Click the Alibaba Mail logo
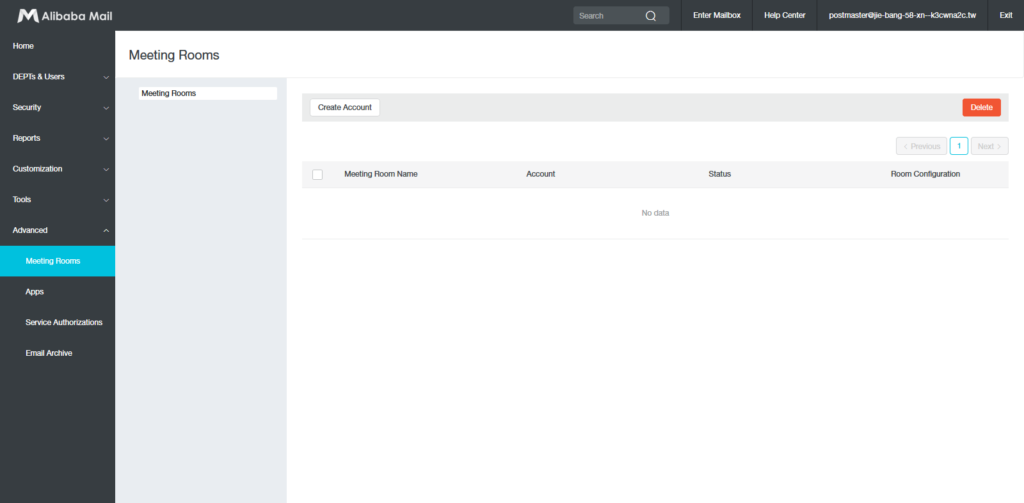Image resolution: width=1024 pixels, height=503 pixels. (65, 16)
